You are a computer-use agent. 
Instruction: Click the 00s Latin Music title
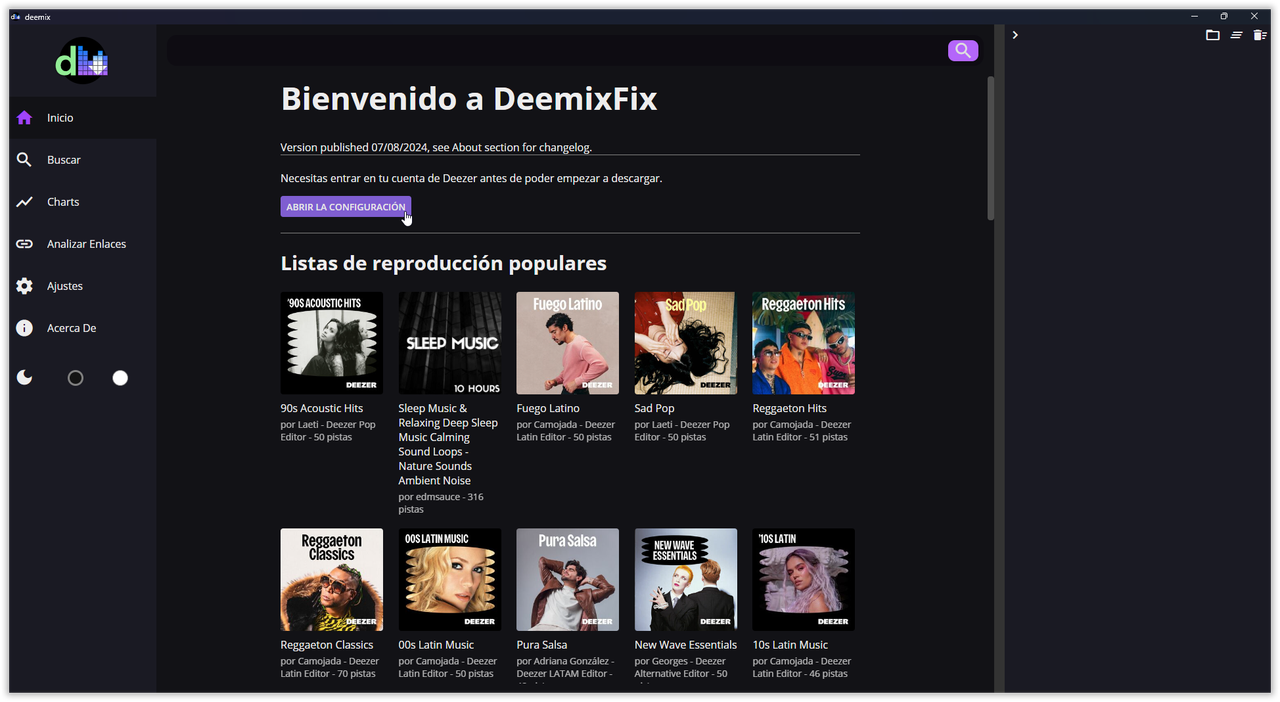436,646
